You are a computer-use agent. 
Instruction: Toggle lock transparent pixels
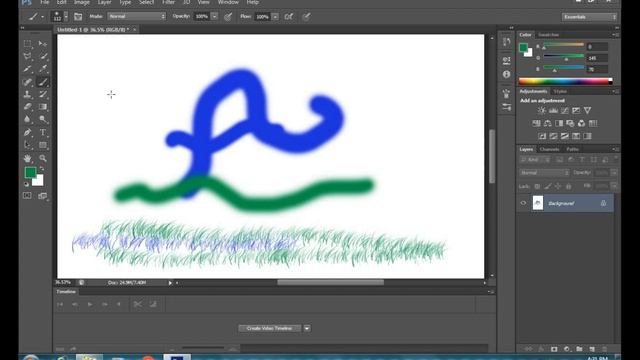click(537, 186)
